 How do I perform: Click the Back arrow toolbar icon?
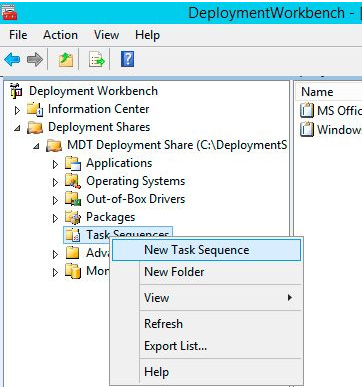click(x=12, y=60)
